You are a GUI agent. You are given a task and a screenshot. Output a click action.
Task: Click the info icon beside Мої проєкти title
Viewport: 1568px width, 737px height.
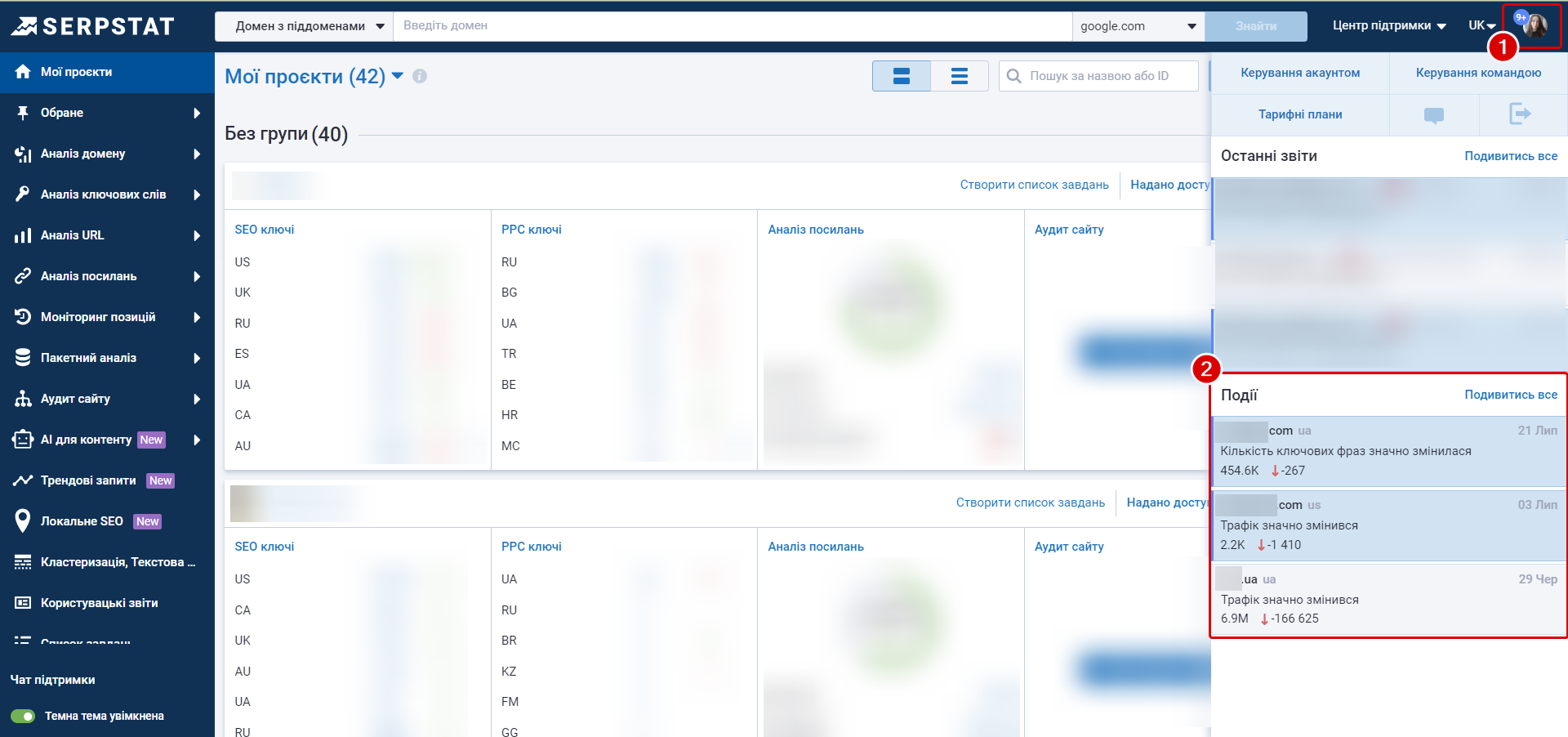click(x=420, y=76)
